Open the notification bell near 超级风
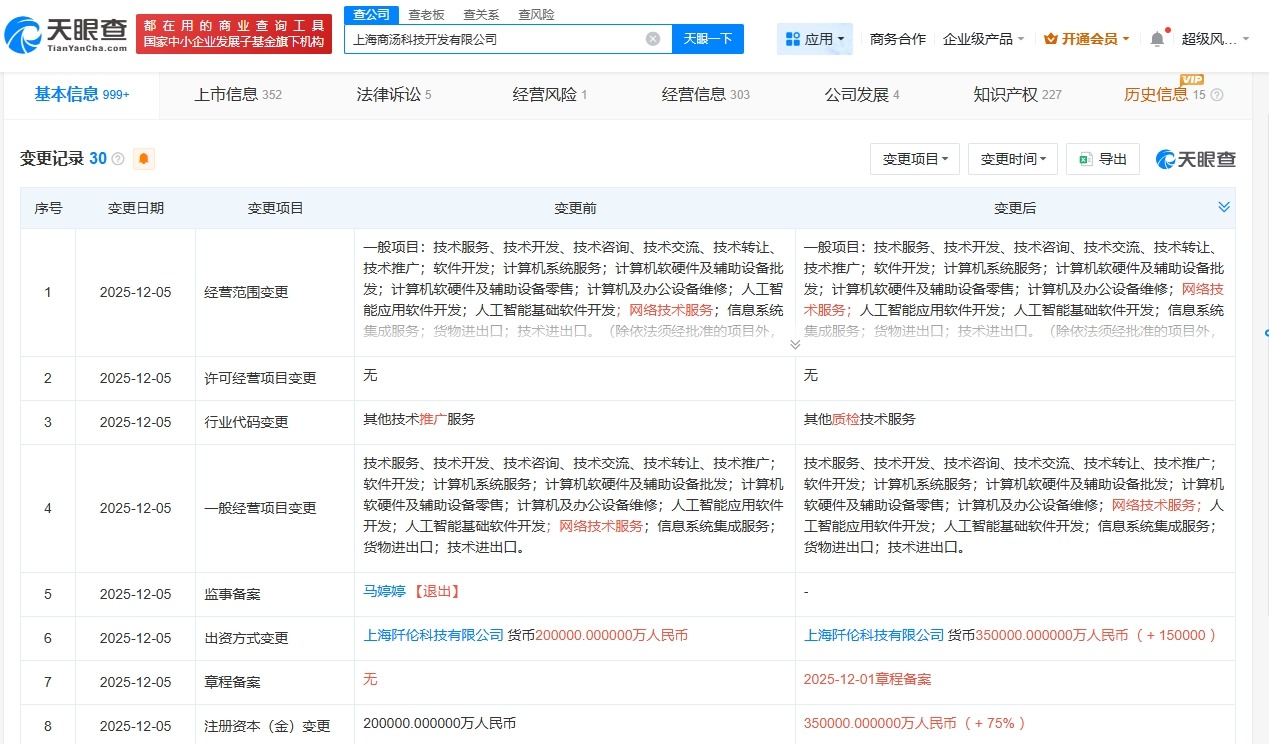The width and height of the screenshot is (1269, 744). [x=1157, y=37]
